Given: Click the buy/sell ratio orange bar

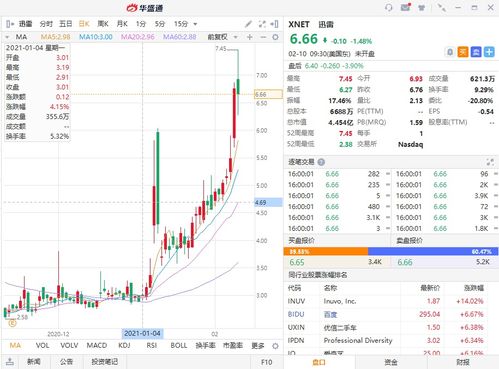Looking at the screenshot, I should [326, 251].
